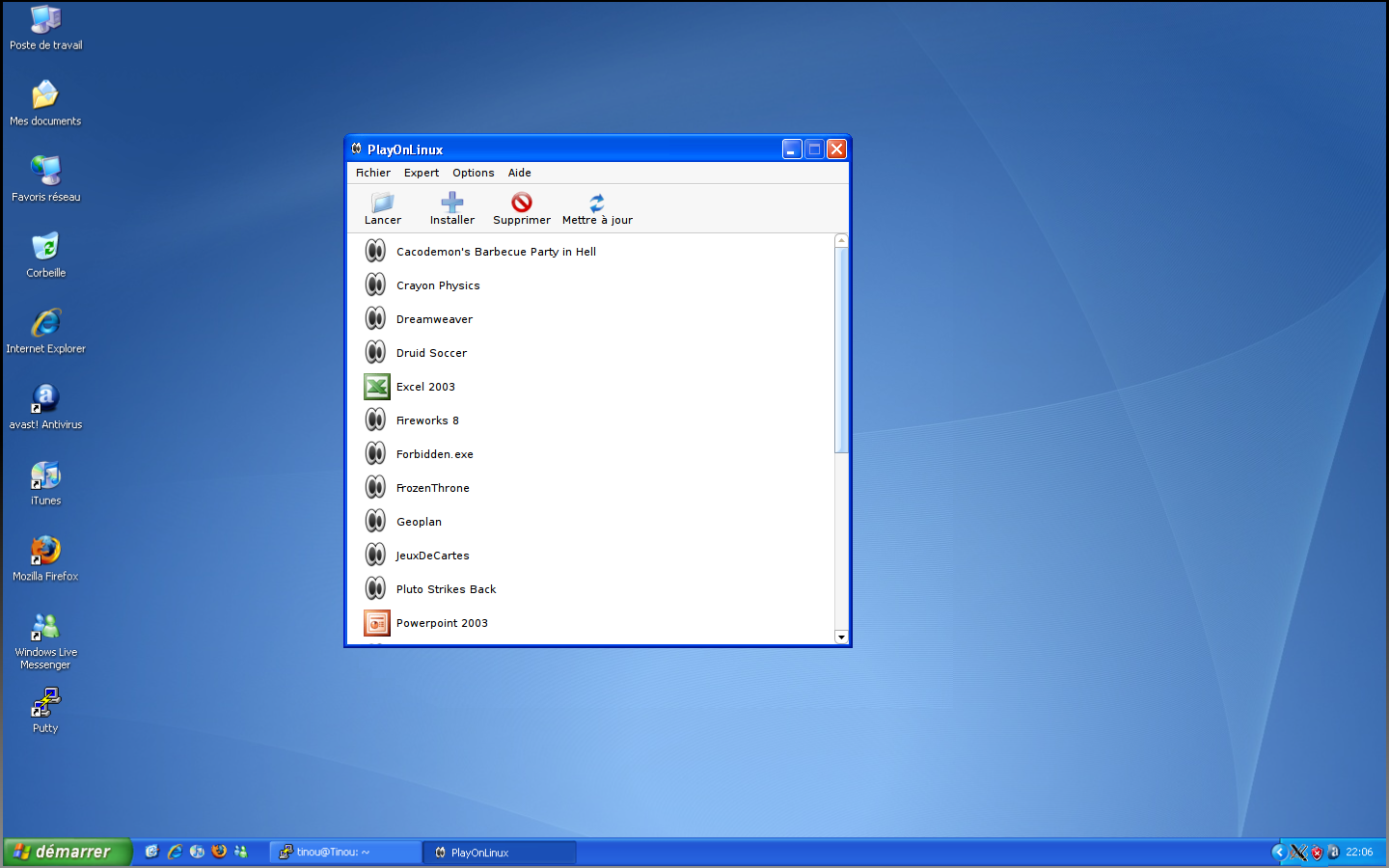
Task: Select Pluto Strikes Back entry
Action: click(x=446, y=589)
